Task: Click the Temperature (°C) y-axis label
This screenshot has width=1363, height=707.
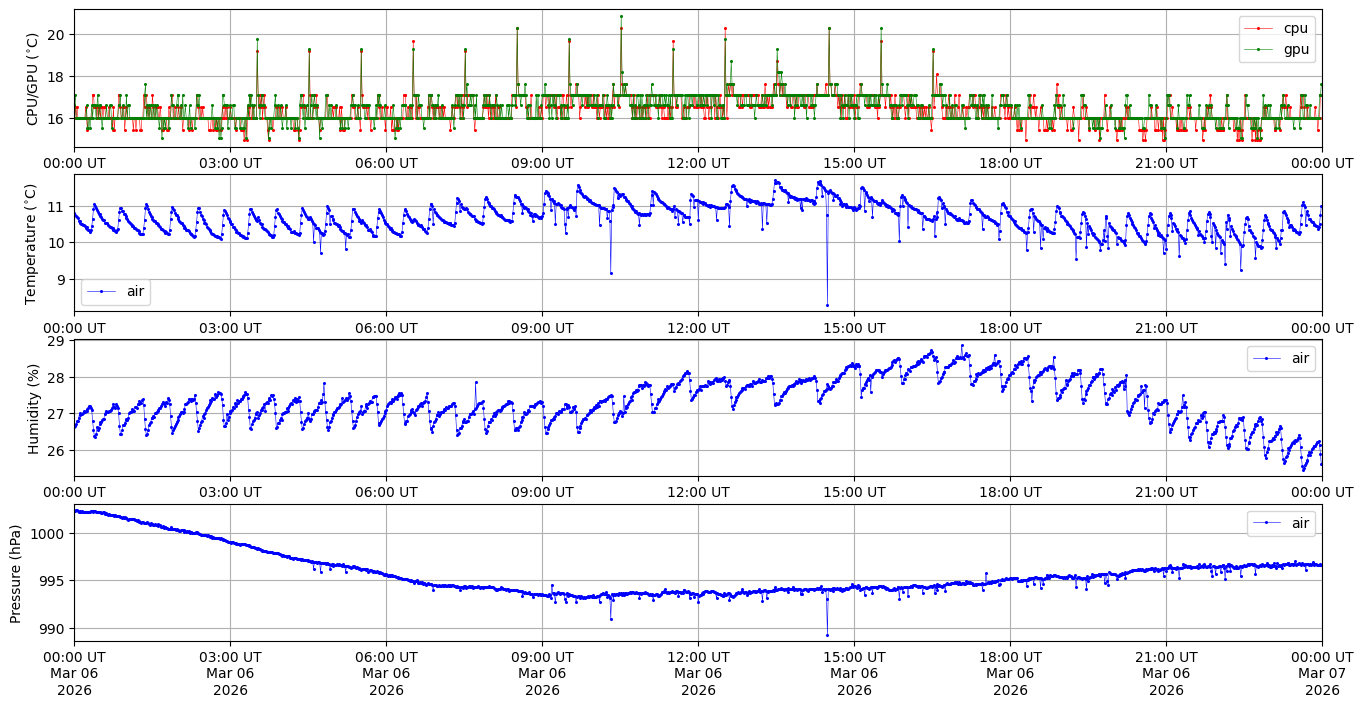Action: point(32,243)
